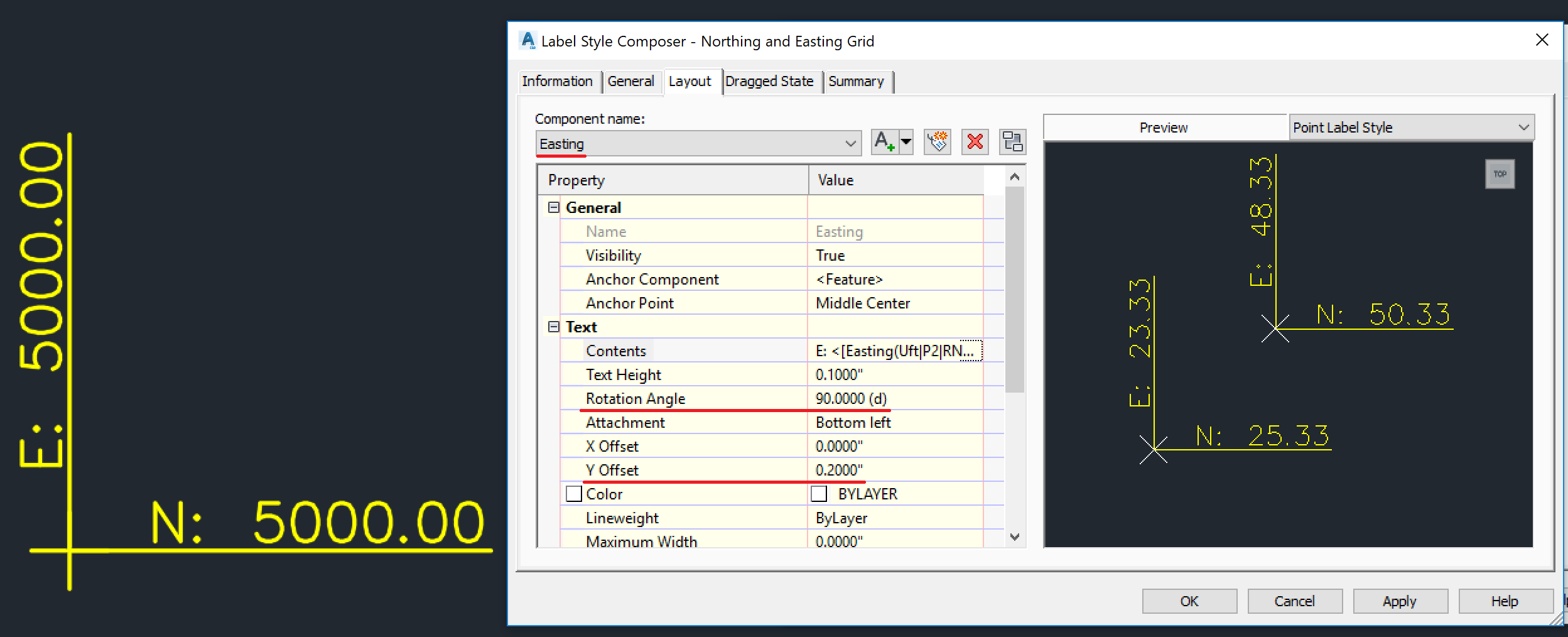Click the Contents ellipsis browse button
The height and width of the screenshot is (637, 1568).
tap(971, 351)
